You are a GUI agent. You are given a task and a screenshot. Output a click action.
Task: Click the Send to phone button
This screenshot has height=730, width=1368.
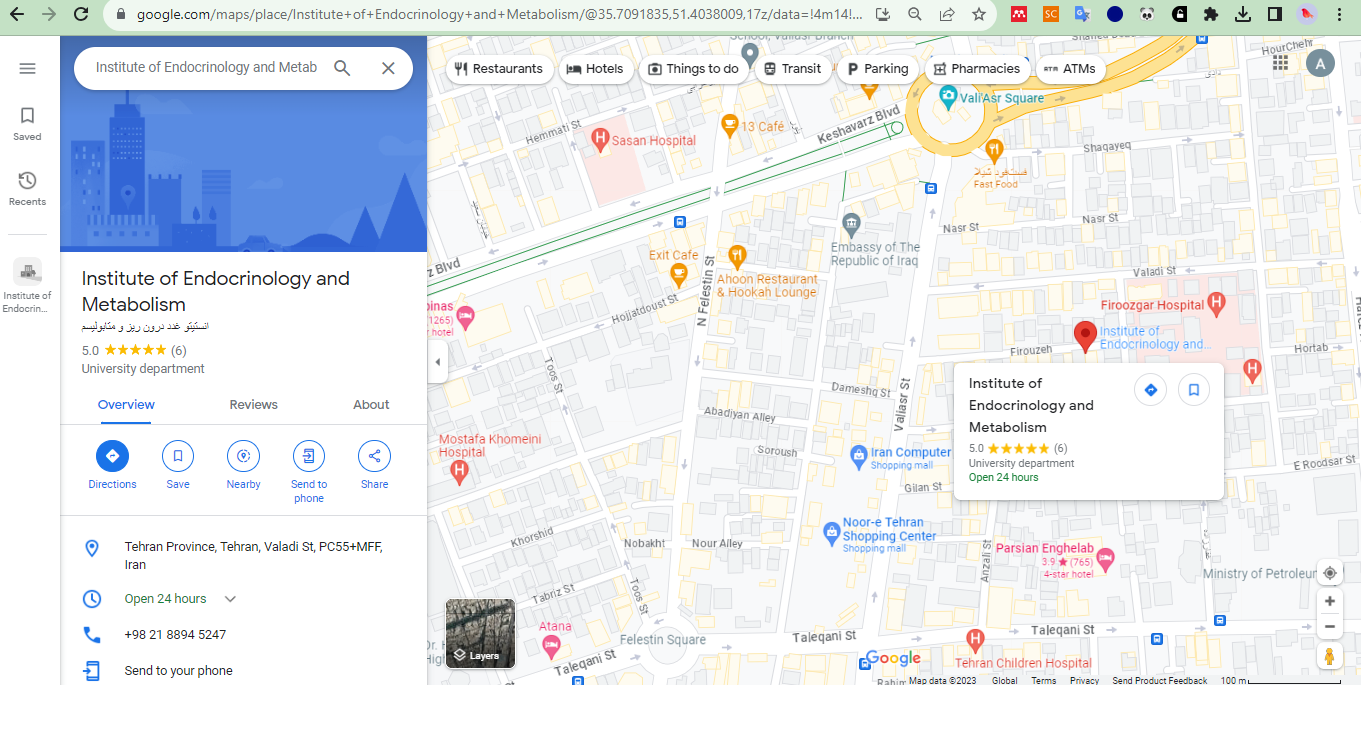pos(309,456)
